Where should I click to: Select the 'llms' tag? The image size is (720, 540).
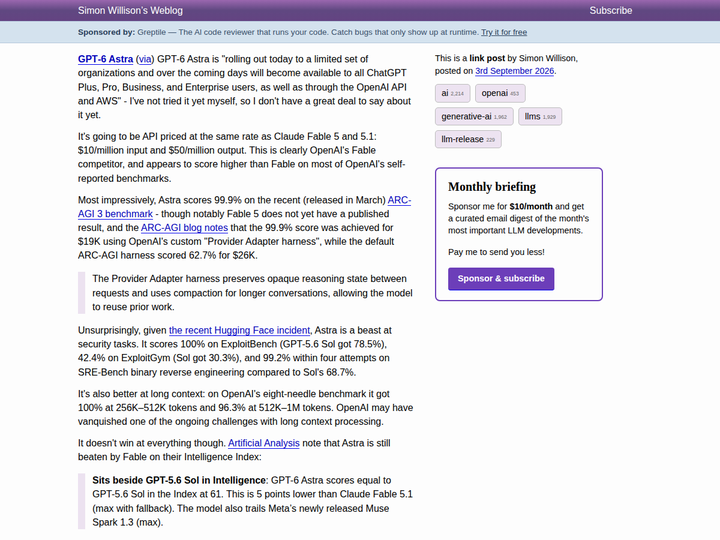coord(540,117)
